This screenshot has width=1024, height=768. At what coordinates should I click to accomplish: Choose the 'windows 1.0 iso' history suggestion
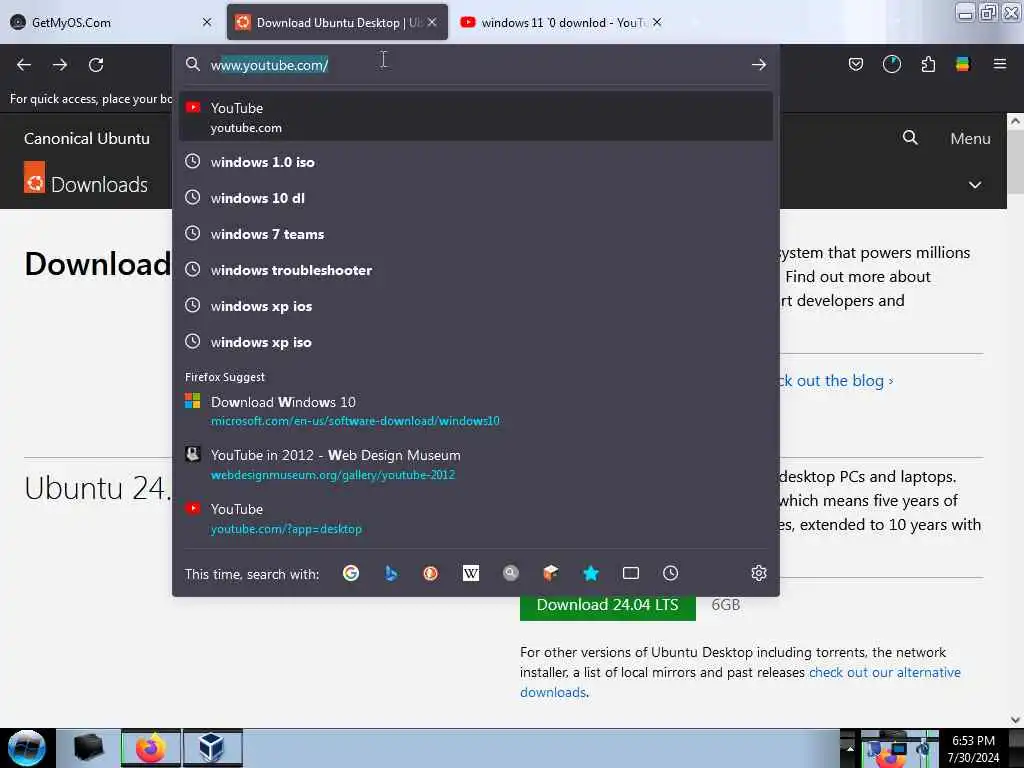pos(475,162)
